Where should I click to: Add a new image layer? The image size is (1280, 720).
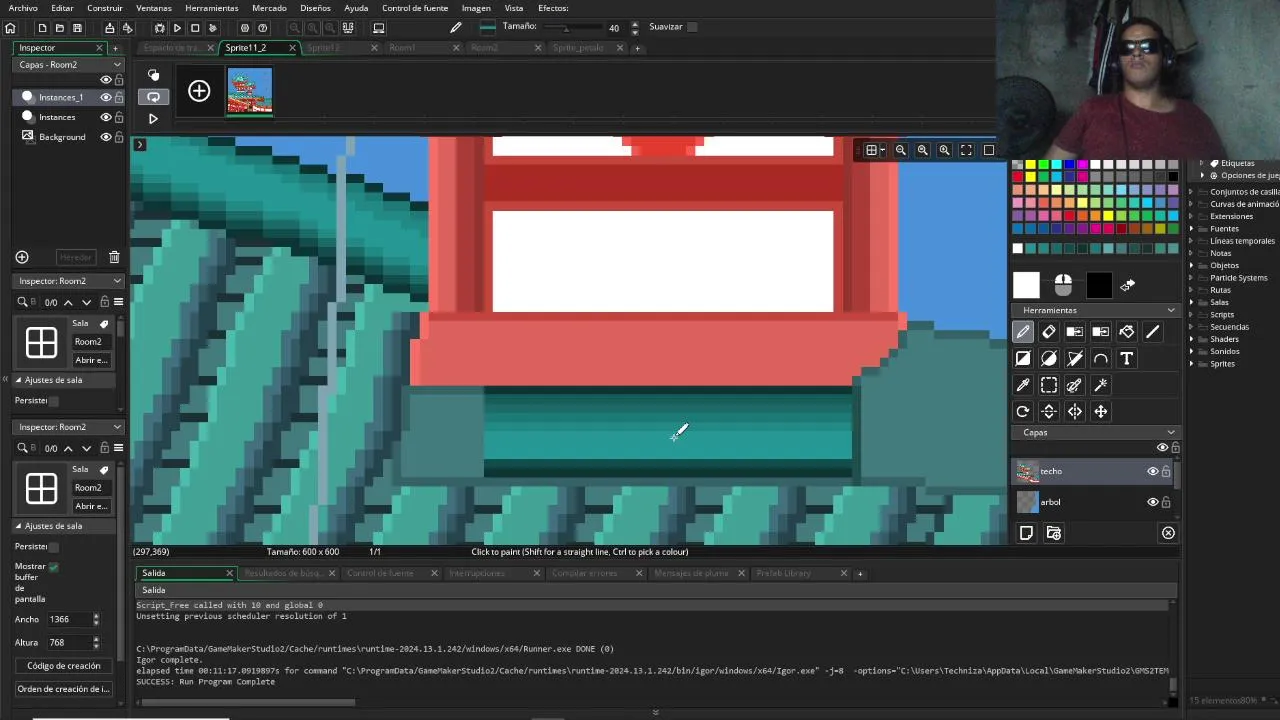[1026, 533]
